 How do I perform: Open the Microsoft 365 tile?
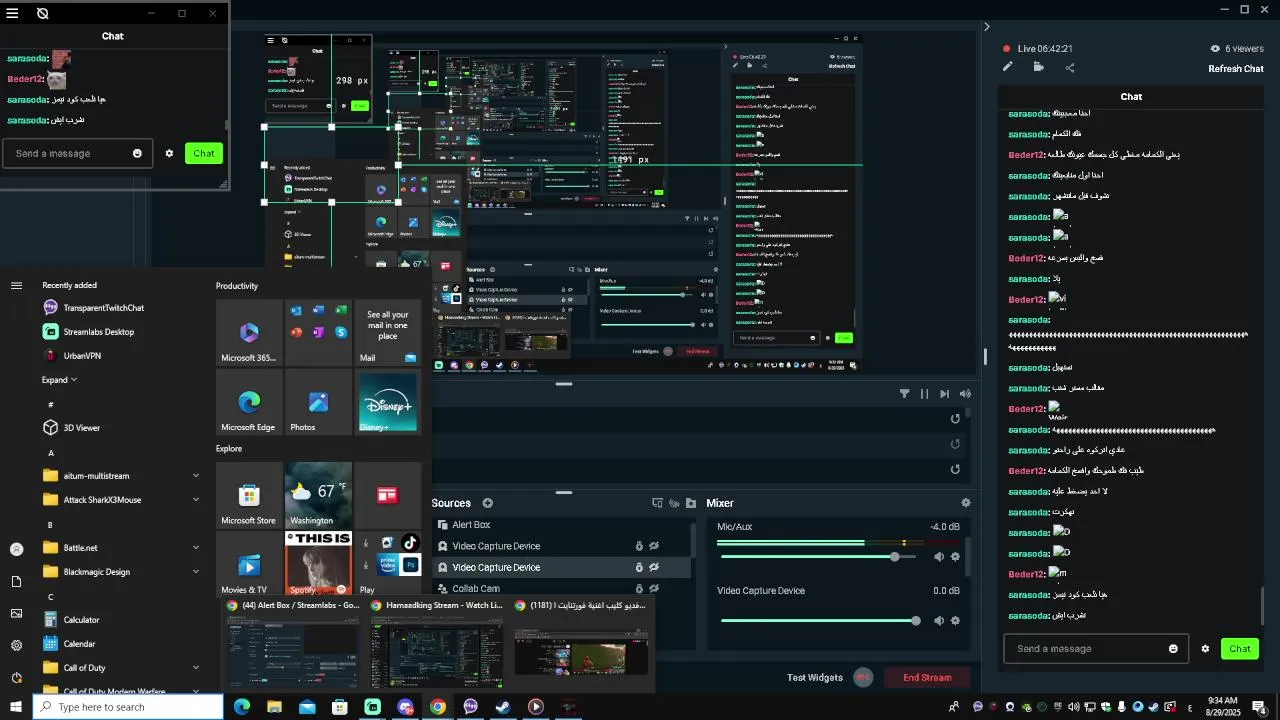click(249, 333)
